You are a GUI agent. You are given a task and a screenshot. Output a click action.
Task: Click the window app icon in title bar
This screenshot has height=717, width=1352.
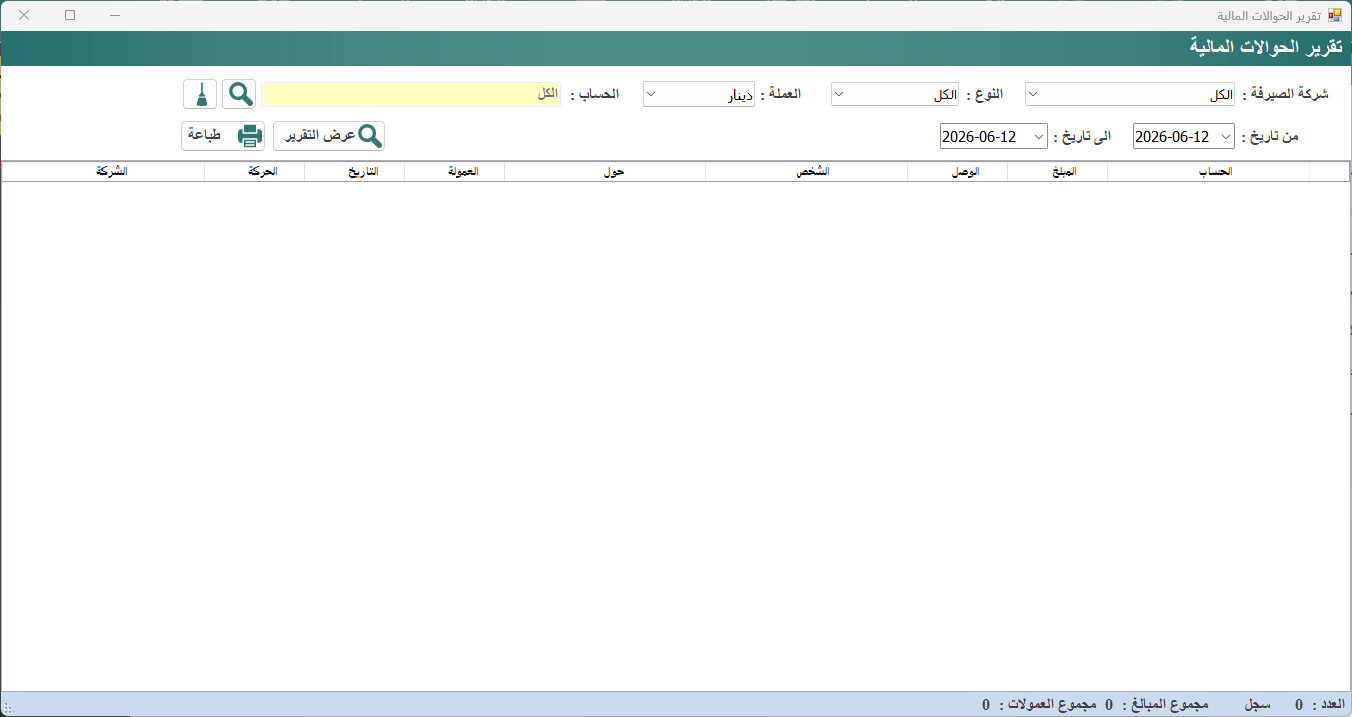[1334, 15]
